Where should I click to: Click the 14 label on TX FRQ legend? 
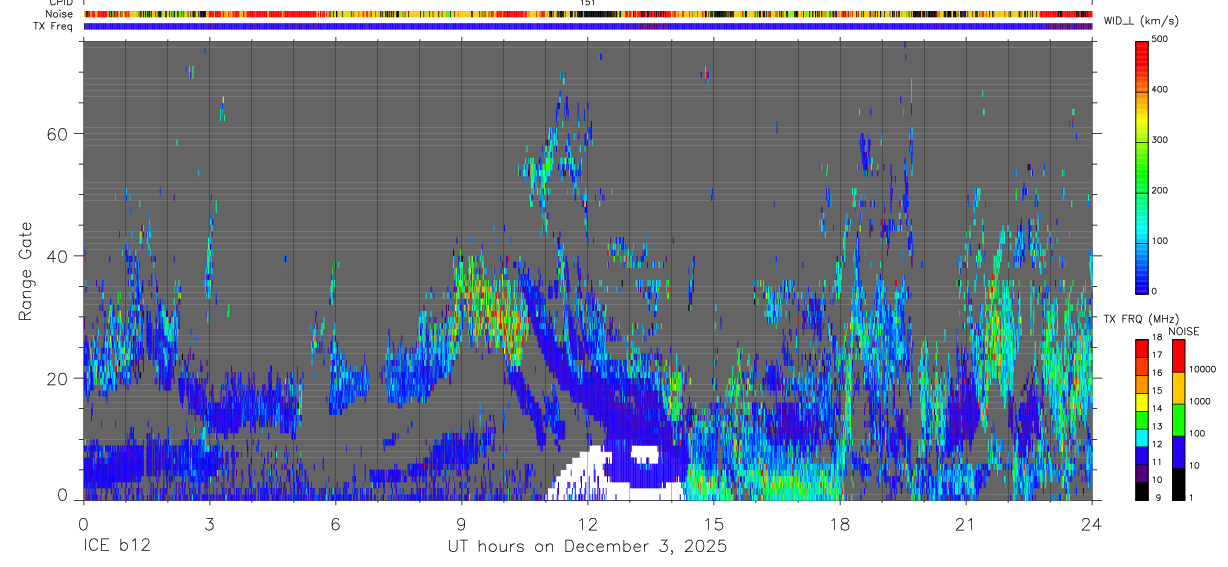pos(1157,408)
